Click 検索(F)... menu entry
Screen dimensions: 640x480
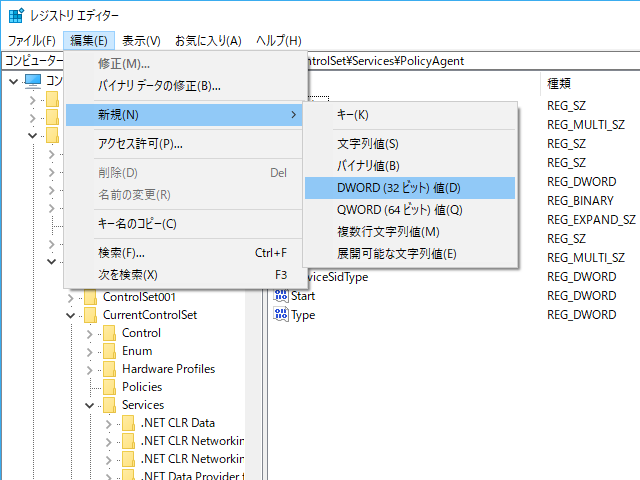click(184, 253)
